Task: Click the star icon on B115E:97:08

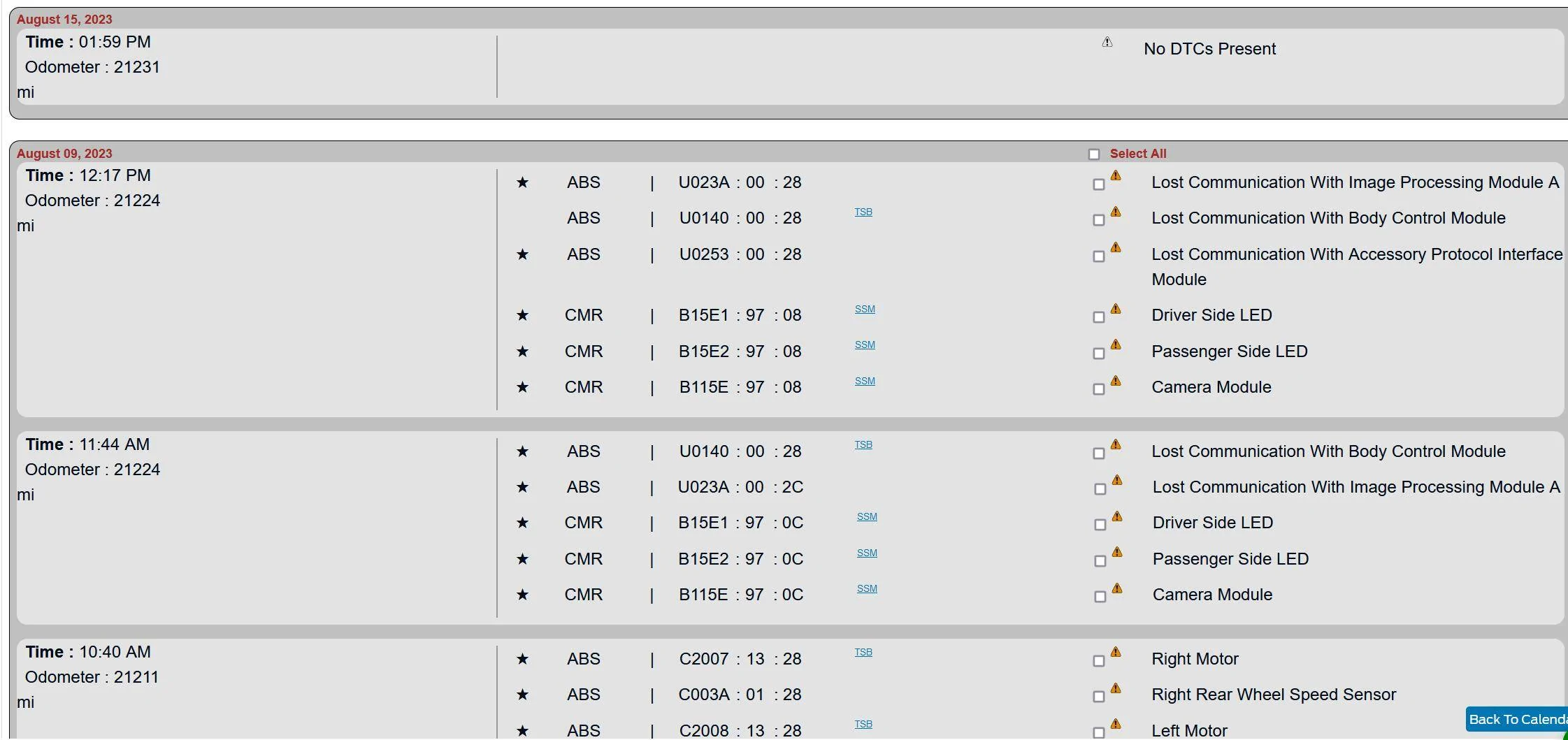Action: (x=522, y=387)
